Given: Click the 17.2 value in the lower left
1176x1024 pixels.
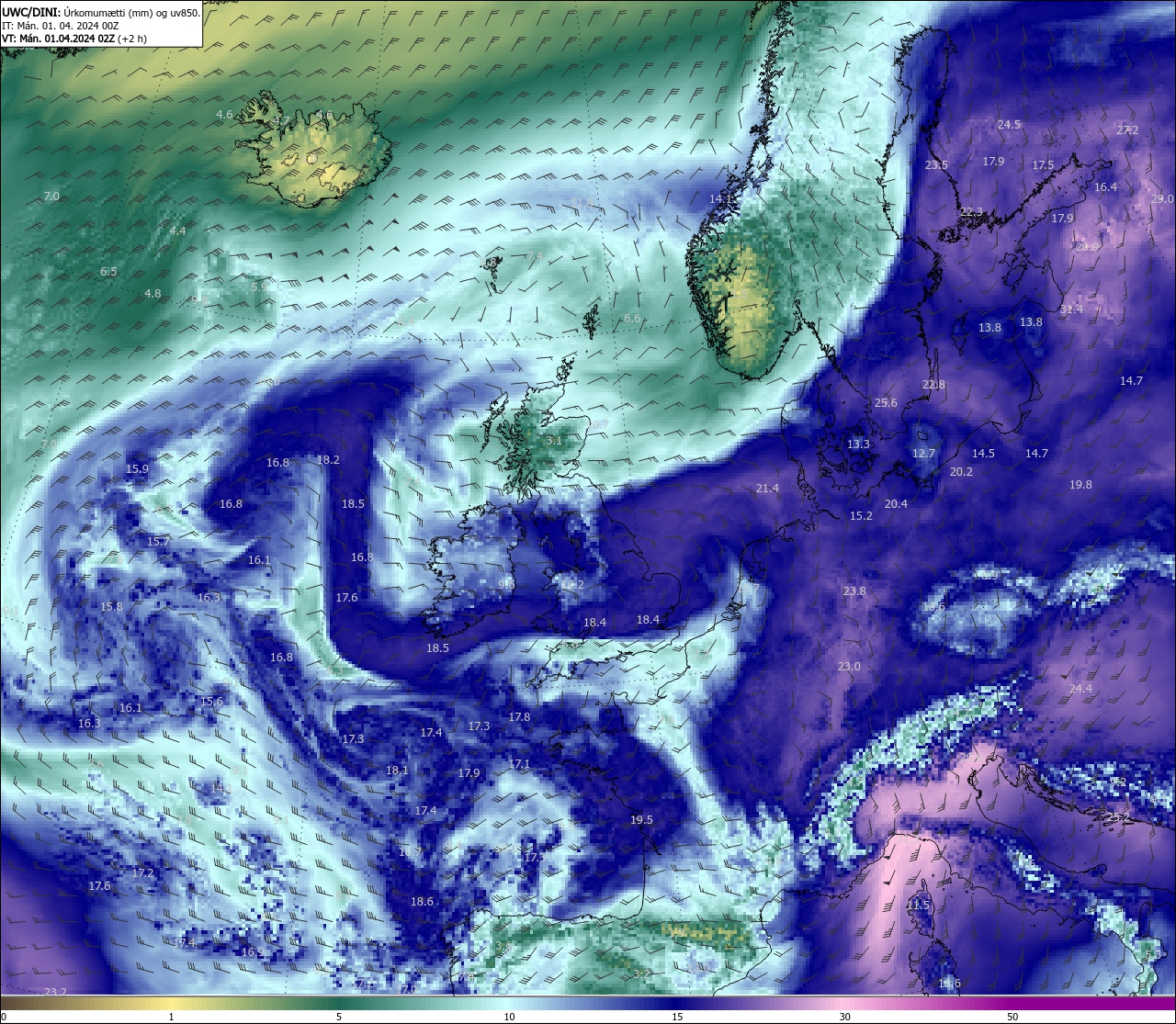Looking at the screenshot, I should 142,872.
